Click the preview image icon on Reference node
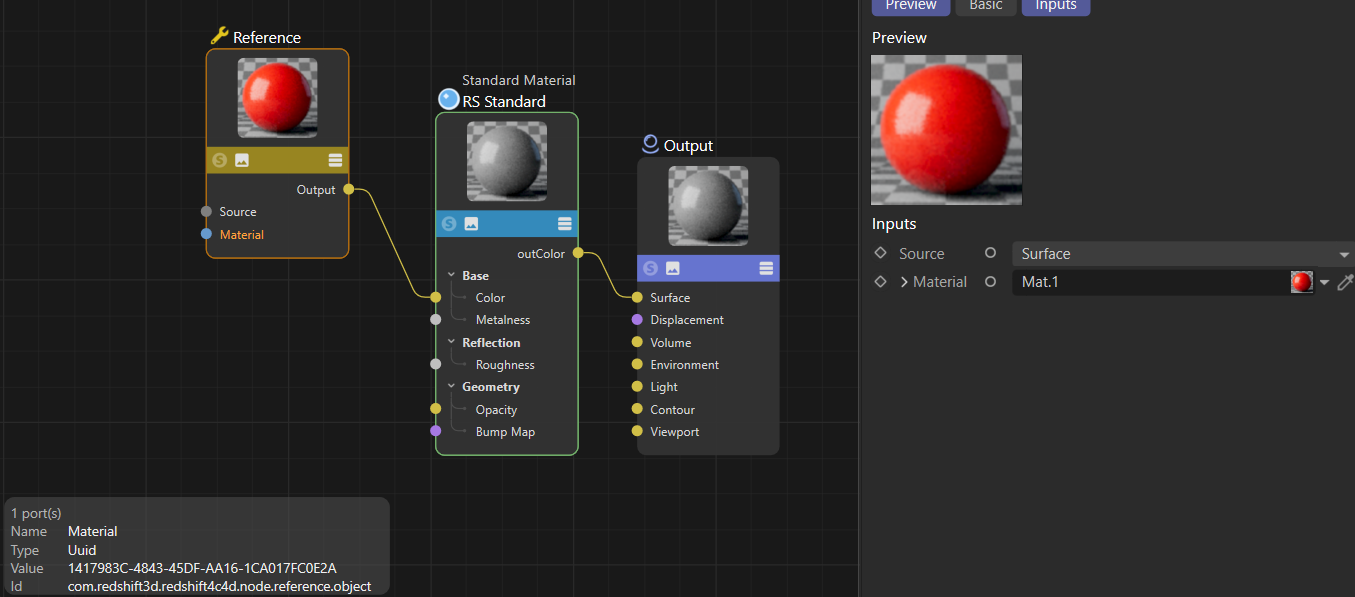Viewport: 1355px width, 597px height. click(x=242, y=160)
